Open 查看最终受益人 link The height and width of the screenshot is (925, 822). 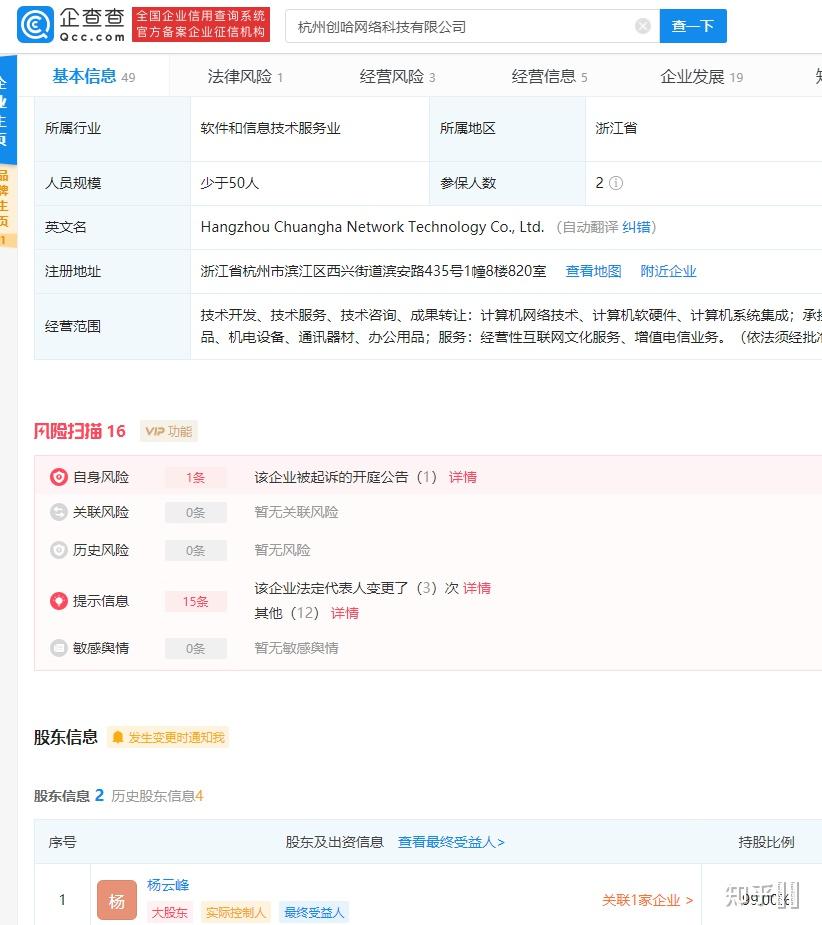[x=451, y=842]
